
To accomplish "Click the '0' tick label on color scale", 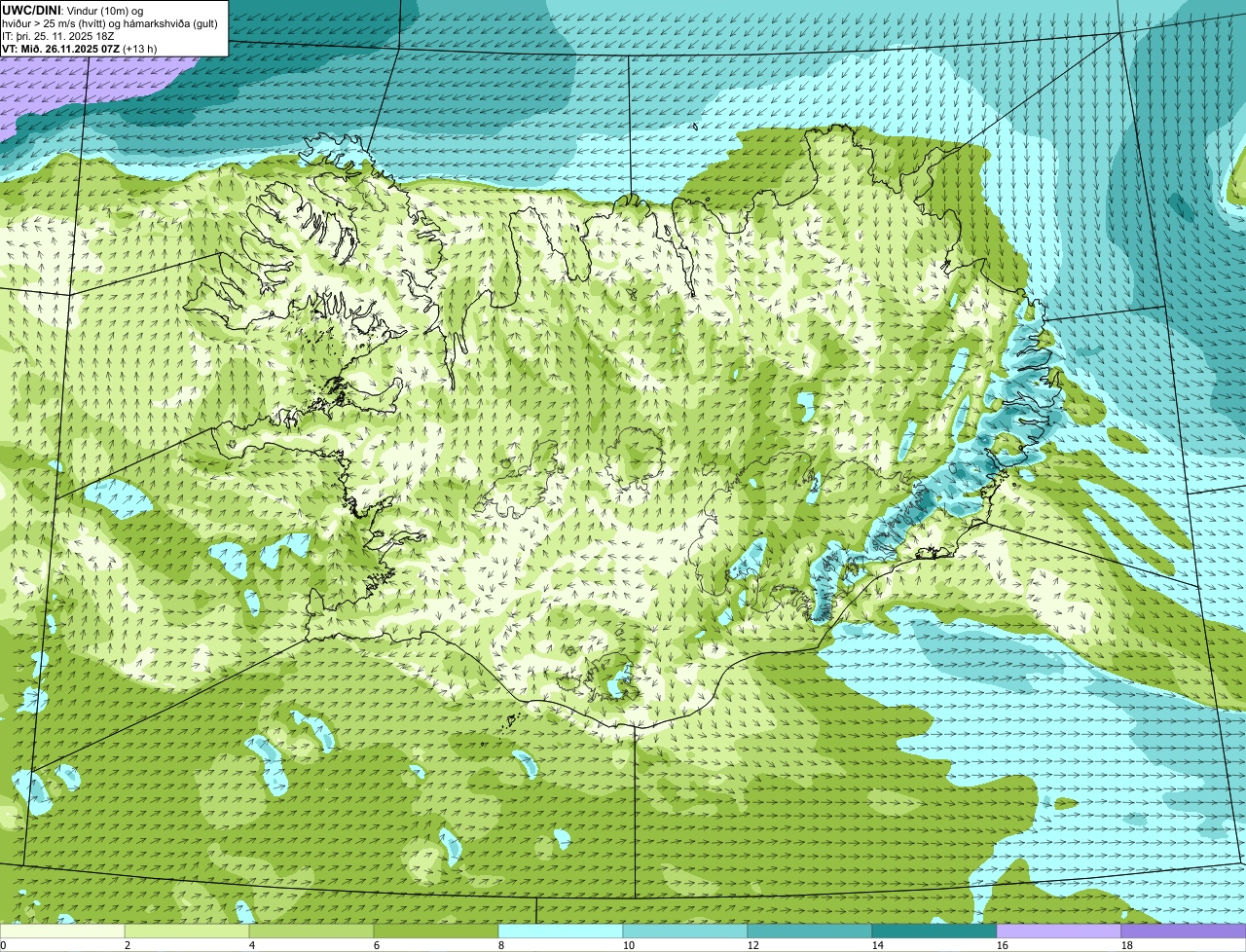I will click(3, 945).
